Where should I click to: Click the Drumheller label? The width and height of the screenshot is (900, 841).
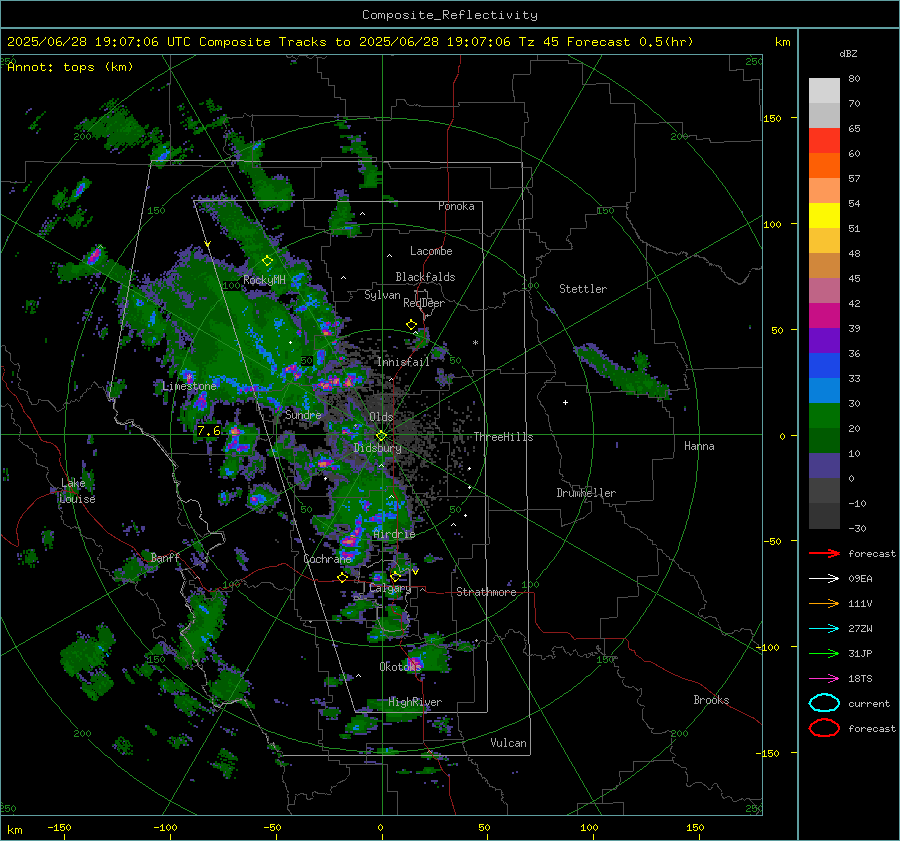click(x=586, y=493)
